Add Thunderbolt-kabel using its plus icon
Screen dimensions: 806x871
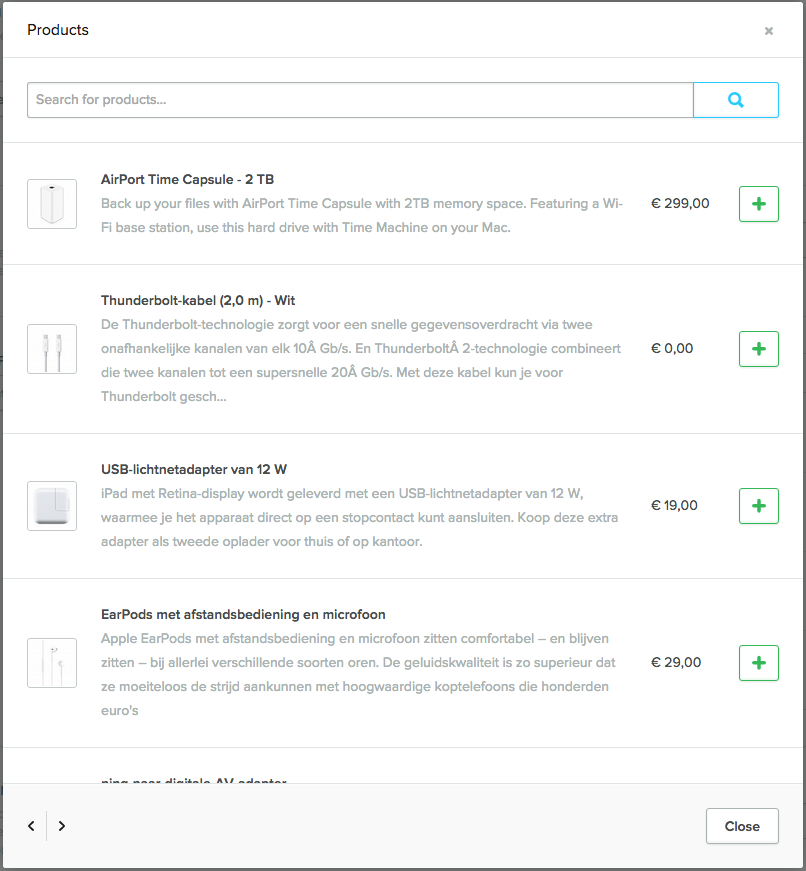[759, 349]
